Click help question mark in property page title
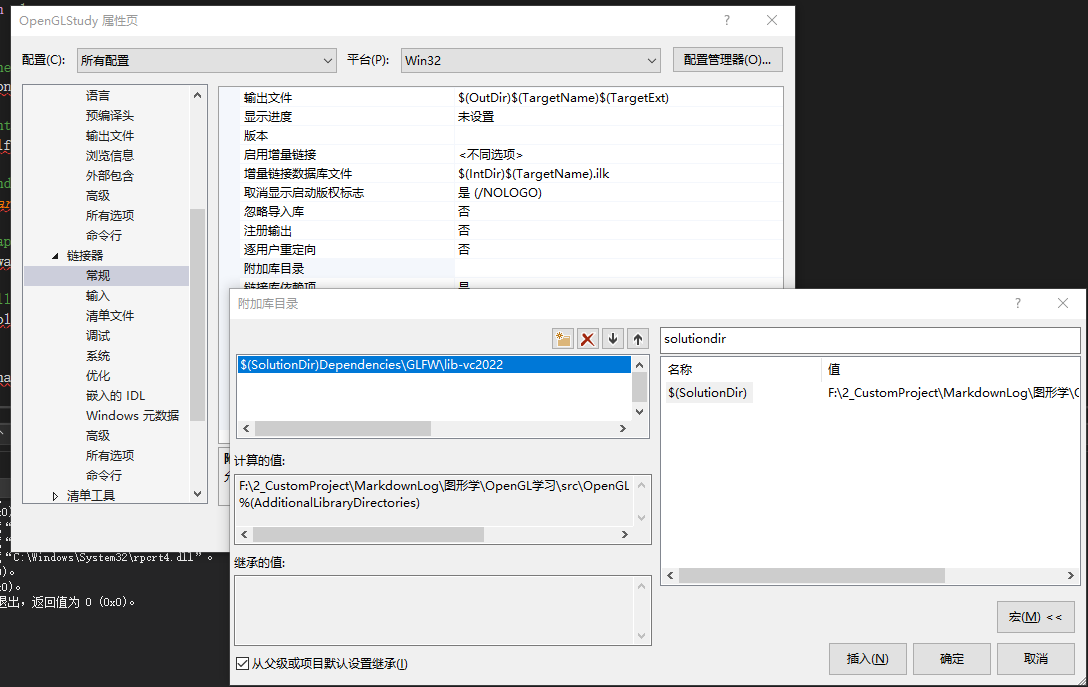 [727, 20]
